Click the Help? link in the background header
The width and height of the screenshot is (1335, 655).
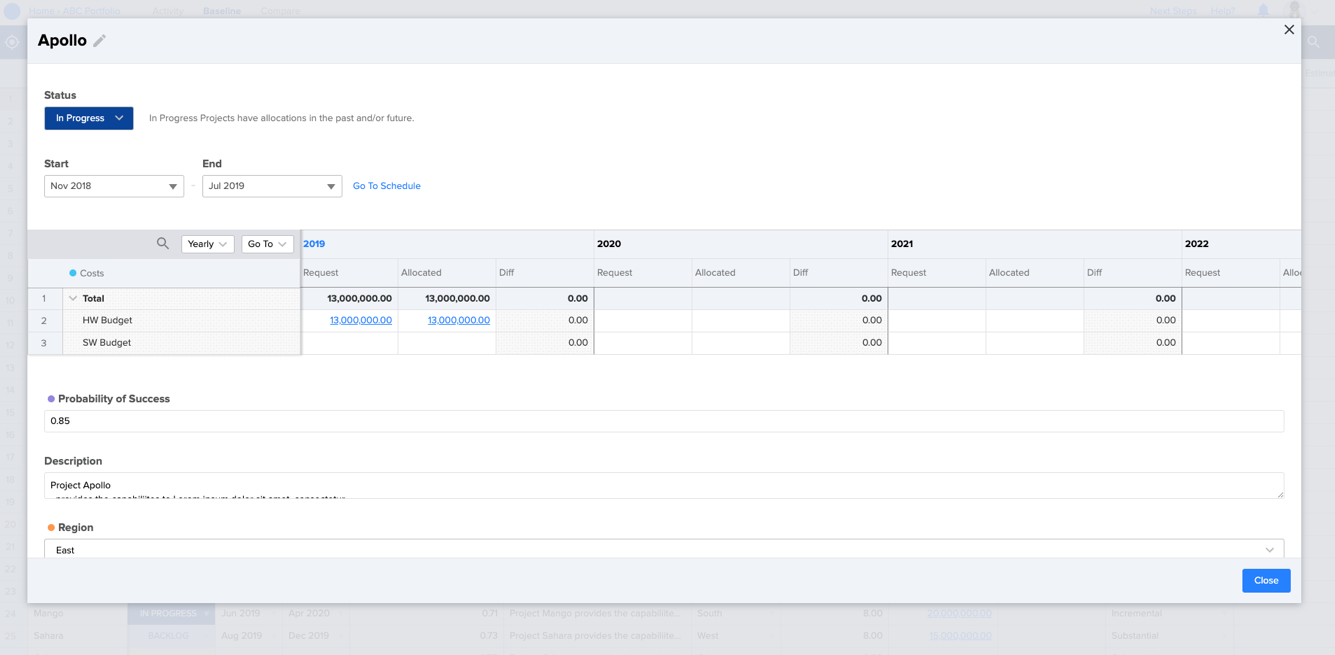[1223, 11]
